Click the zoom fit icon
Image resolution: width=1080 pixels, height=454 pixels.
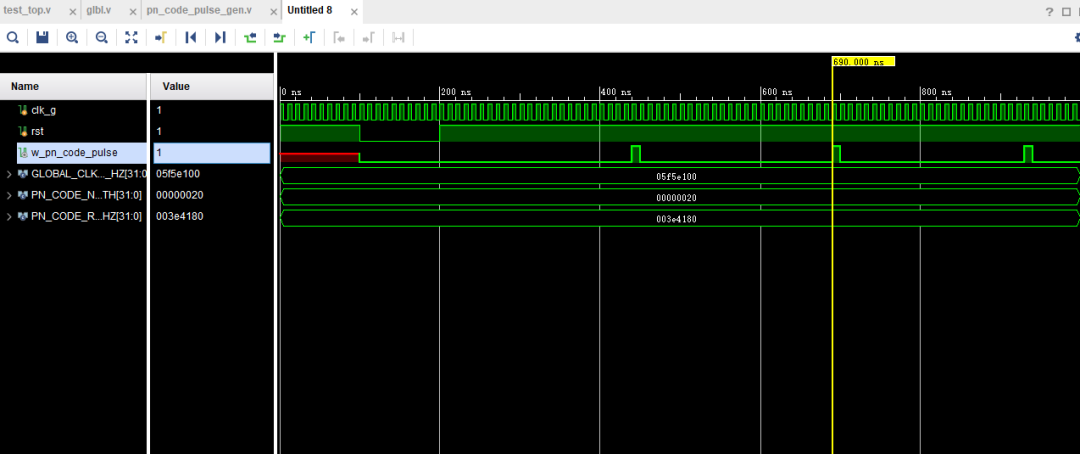[x=131, y=37]
